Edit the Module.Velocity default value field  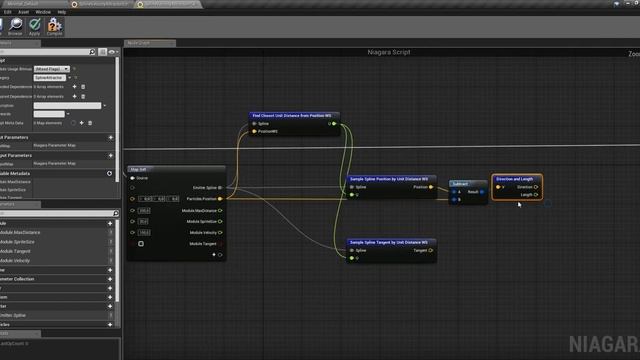pyautogui.click(x=144, y=233)
